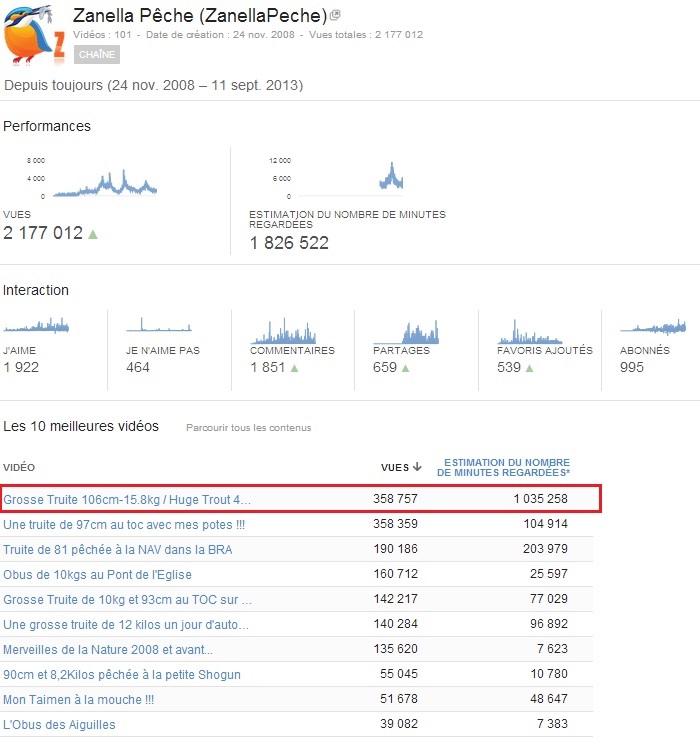Click the views value 140 284
Screen dimensions: 700x743
coord(395,624)
